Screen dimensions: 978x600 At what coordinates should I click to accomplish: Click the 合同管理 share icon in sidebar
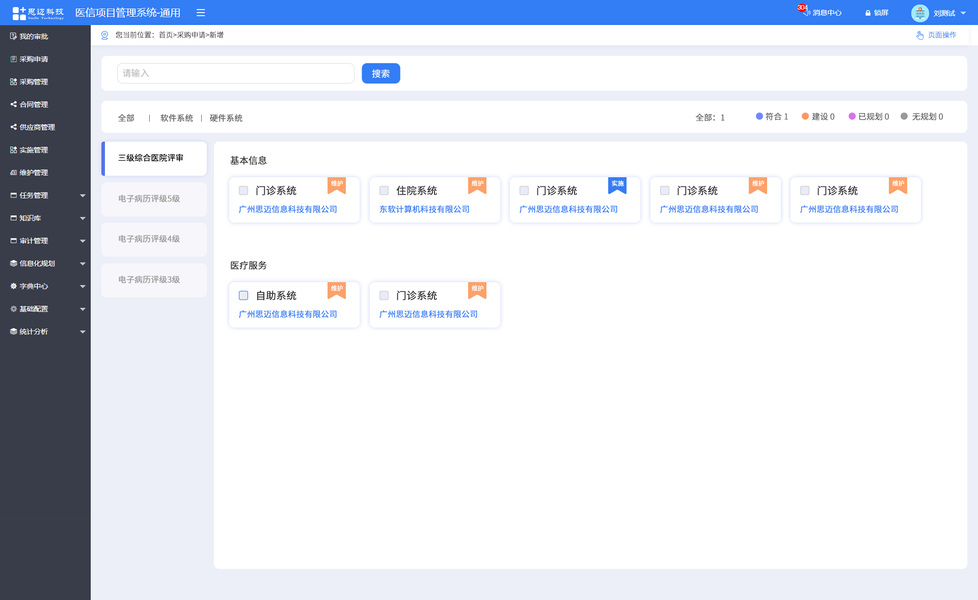(x=13, y=104)
